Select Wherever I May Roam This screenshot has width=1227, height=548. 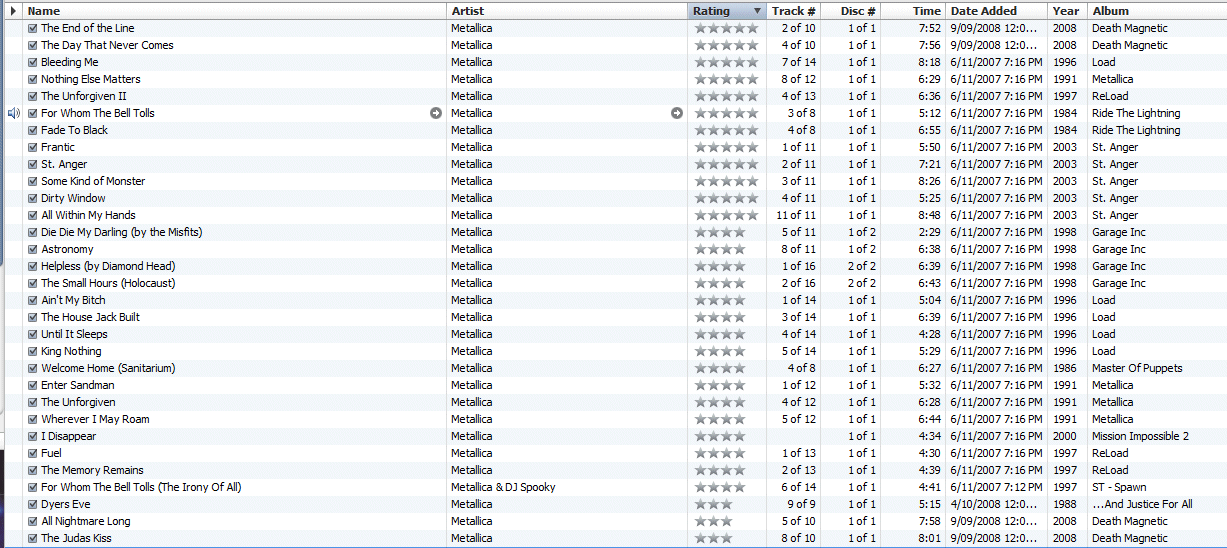[x=95, y=419]
